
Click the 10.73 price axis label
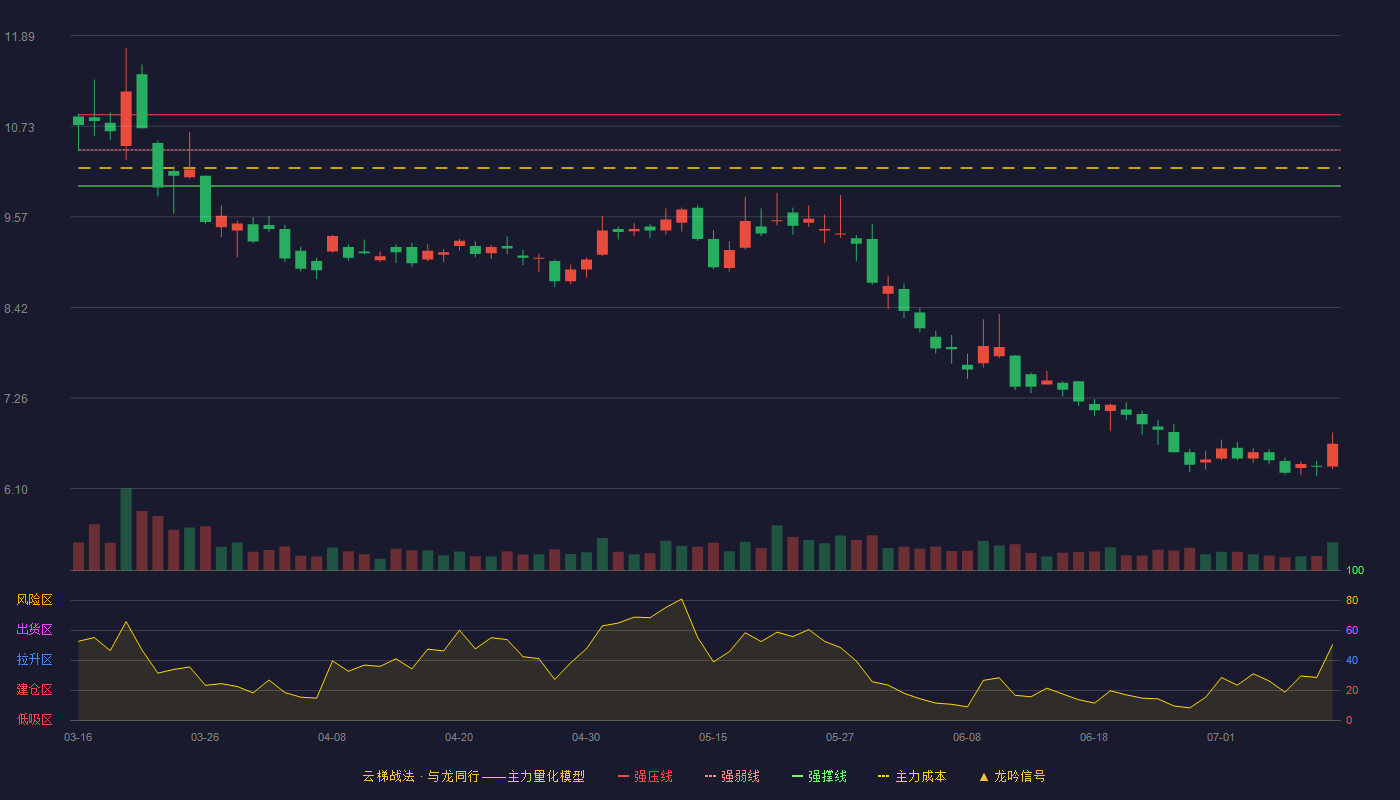pos(19,127)
